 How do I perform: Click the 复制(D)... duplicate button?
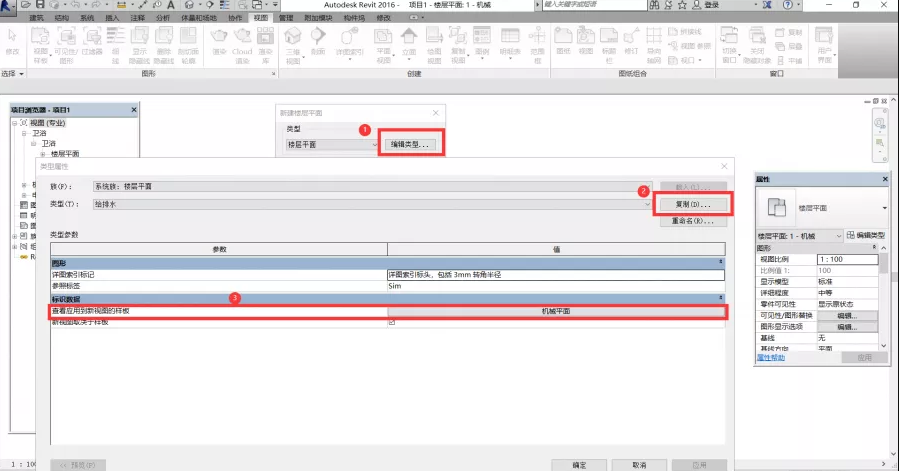tap(693, 204)
